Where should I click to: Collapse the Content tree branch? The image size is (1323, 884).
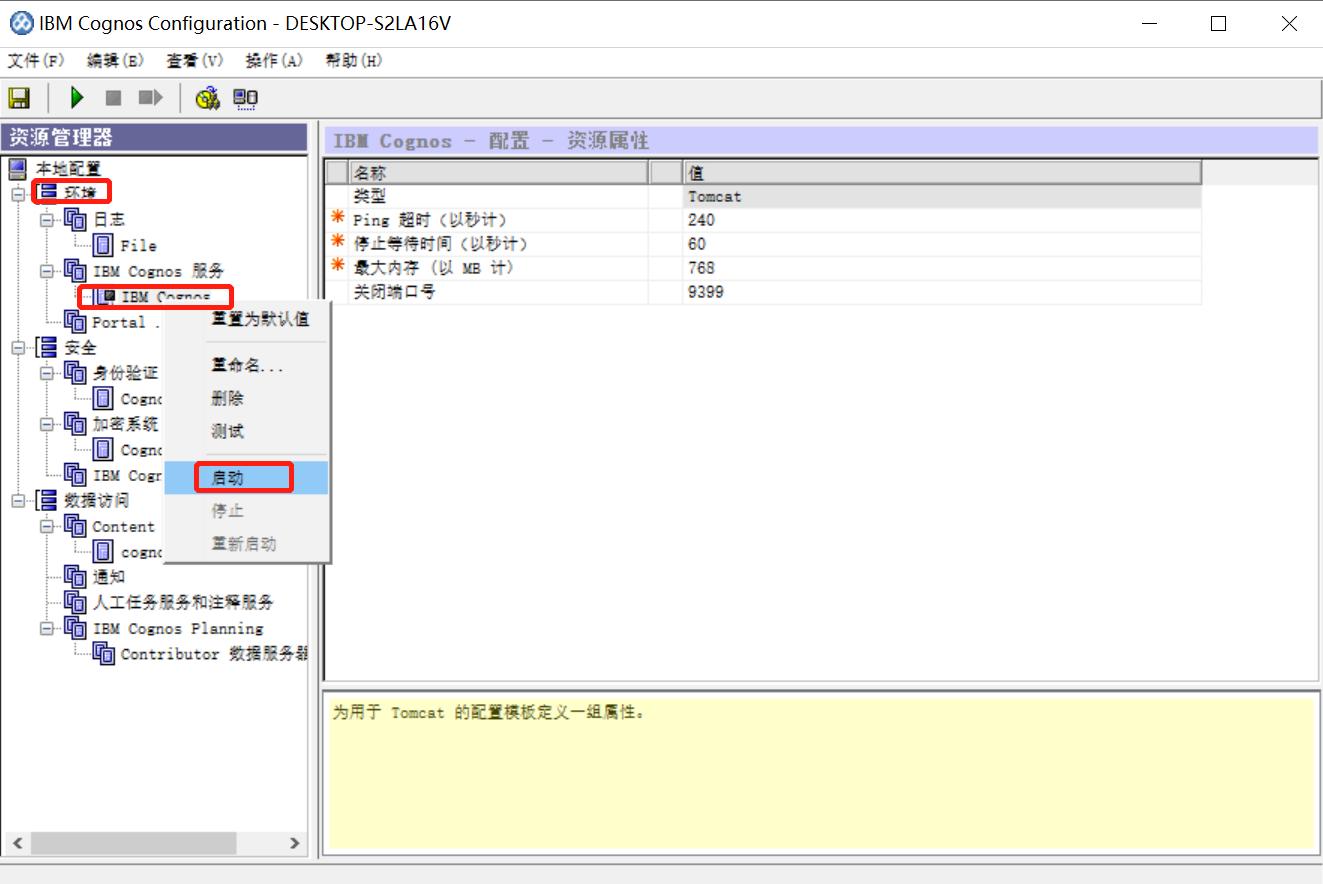point(46,526)
